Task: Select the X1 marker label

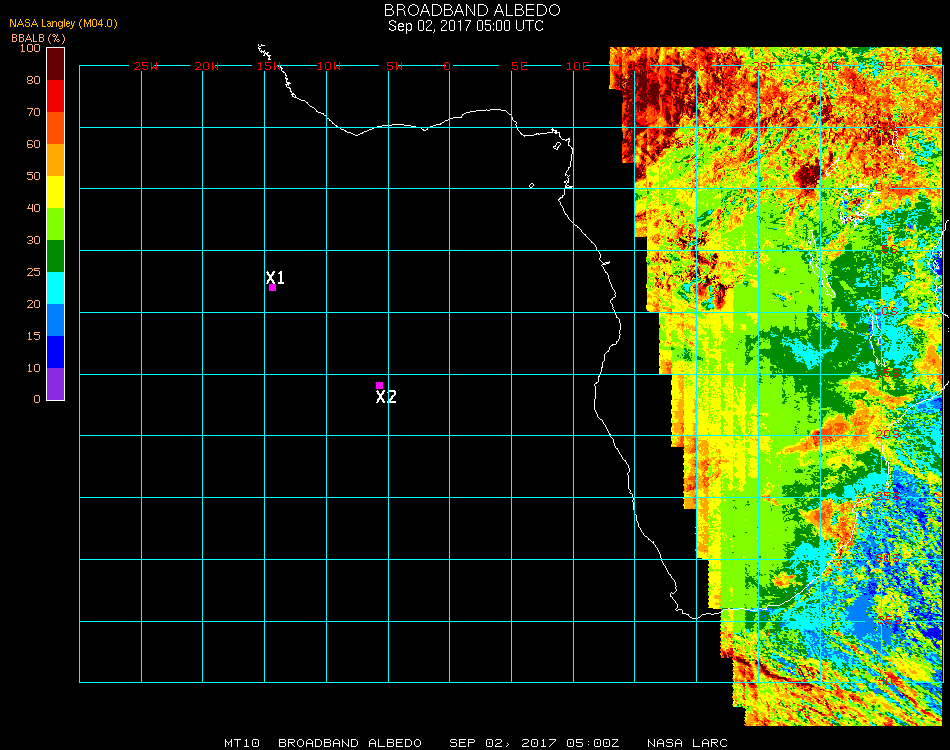Action: tap(276, 278)
